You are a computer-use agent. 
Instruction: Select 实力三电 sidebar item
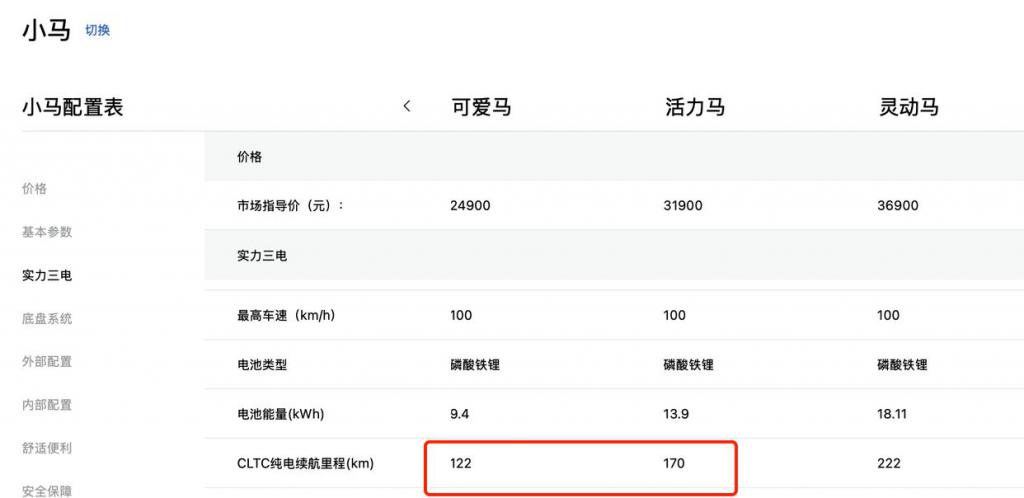click(47, 275)
